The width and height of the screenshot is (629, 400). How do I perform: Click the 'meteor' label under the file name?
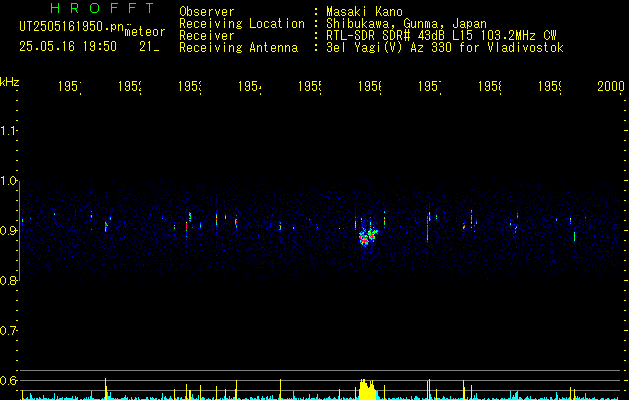[x=145, y=32]
